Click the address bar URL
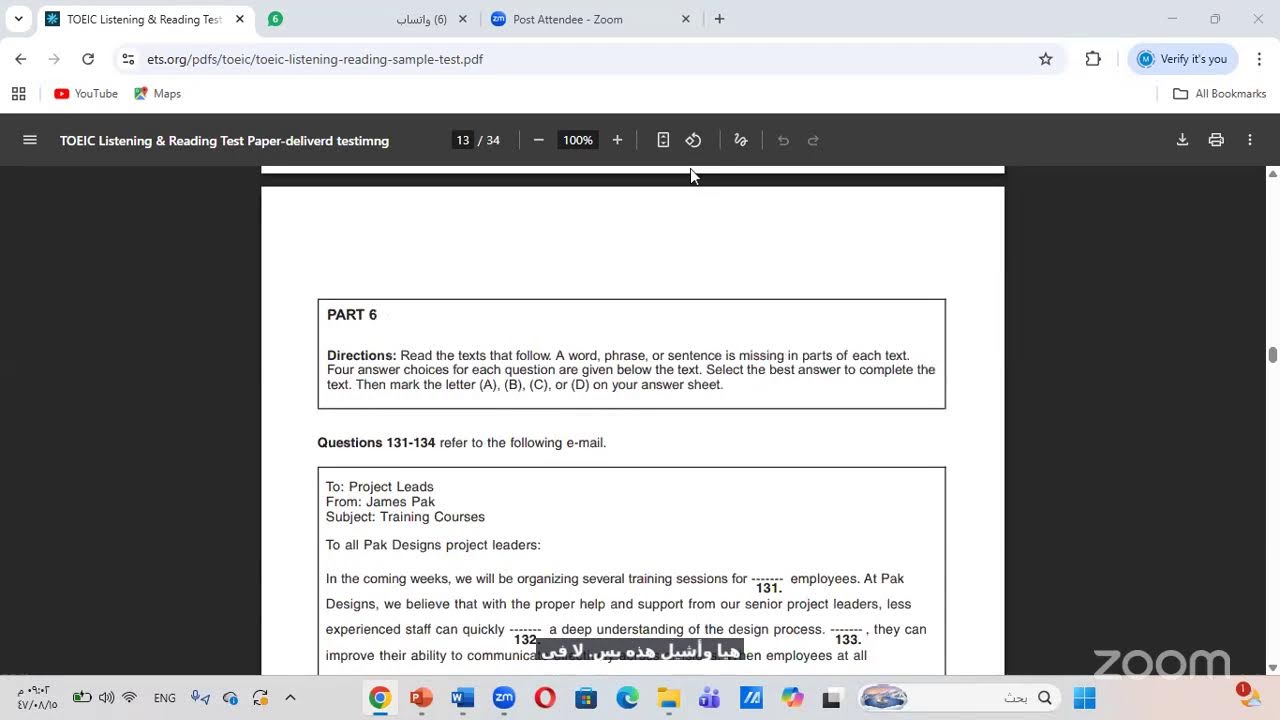 tap(315, 59)
